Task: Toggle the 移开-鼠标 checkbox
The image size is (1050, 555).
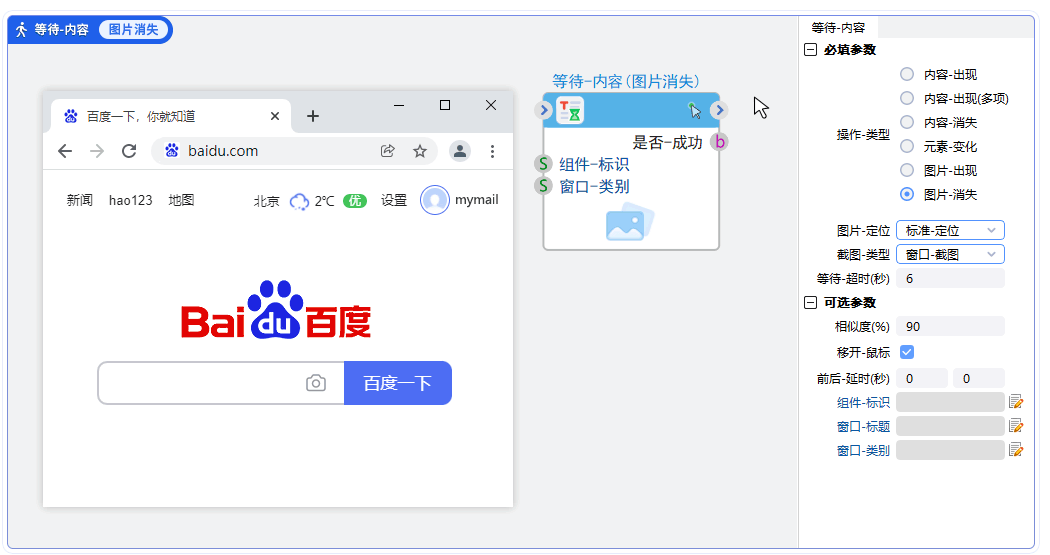Action: (x=907, y=352)
